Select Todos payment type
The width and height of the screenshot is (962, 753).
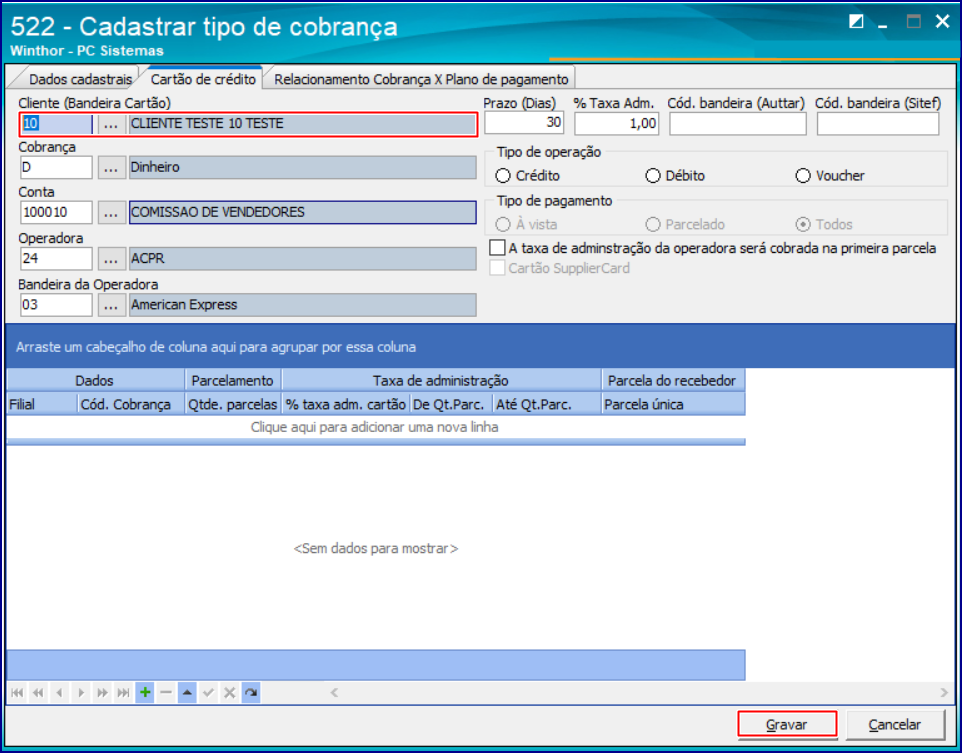point(823,225)
